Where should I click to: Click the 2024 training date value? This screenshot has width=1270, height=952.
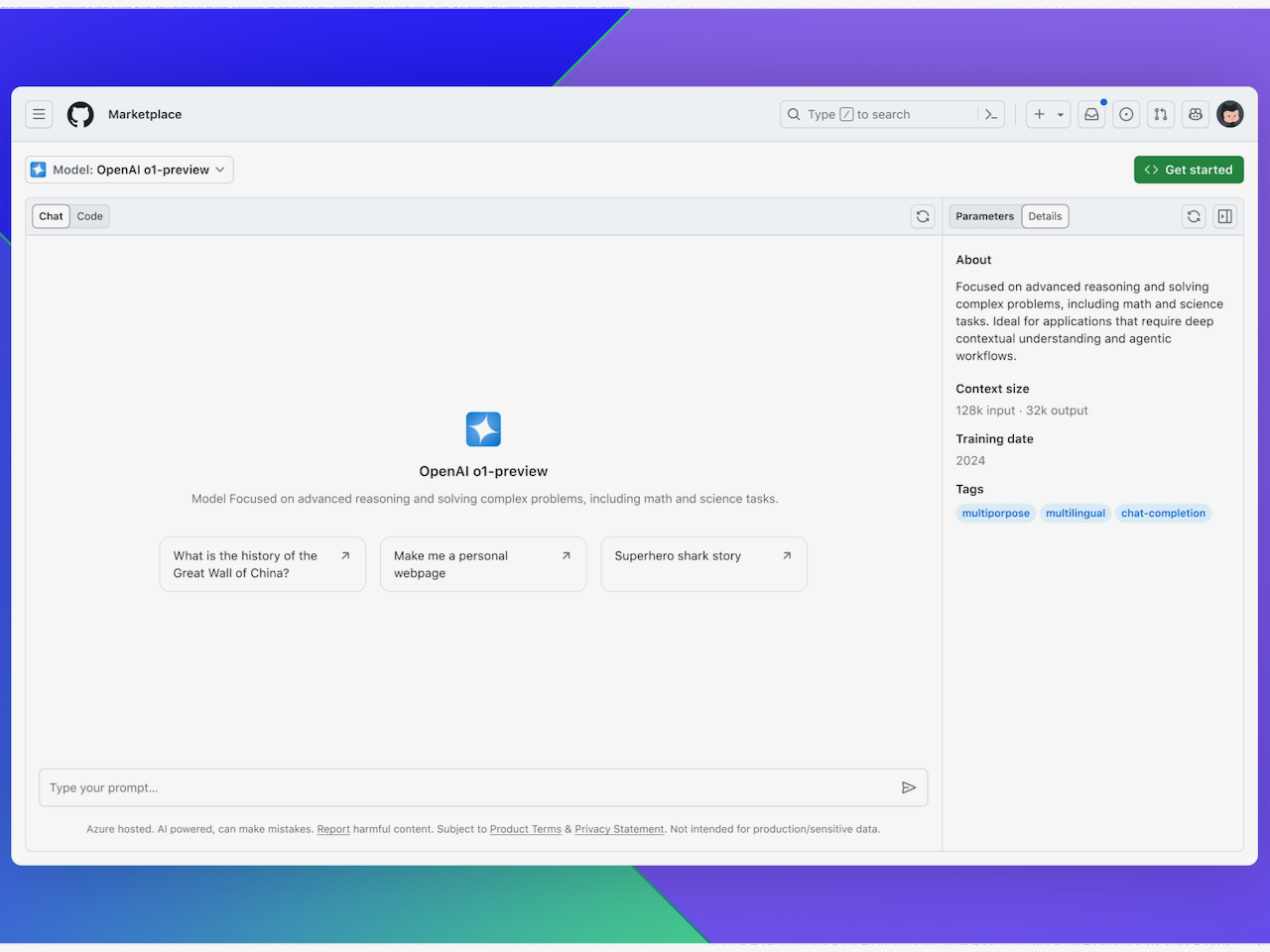[x=970, y=460]
